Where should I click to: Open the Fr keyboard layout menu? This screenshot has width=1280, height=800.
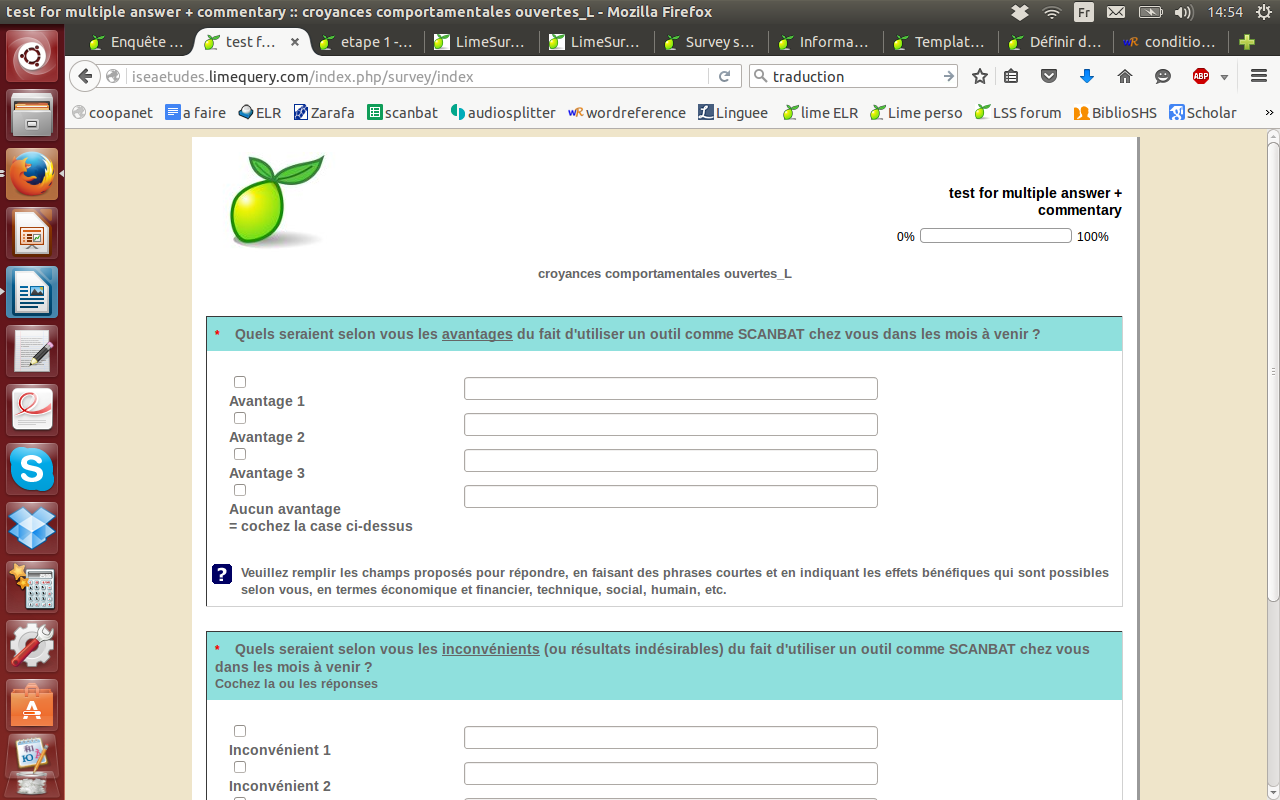pos(1084,12)
